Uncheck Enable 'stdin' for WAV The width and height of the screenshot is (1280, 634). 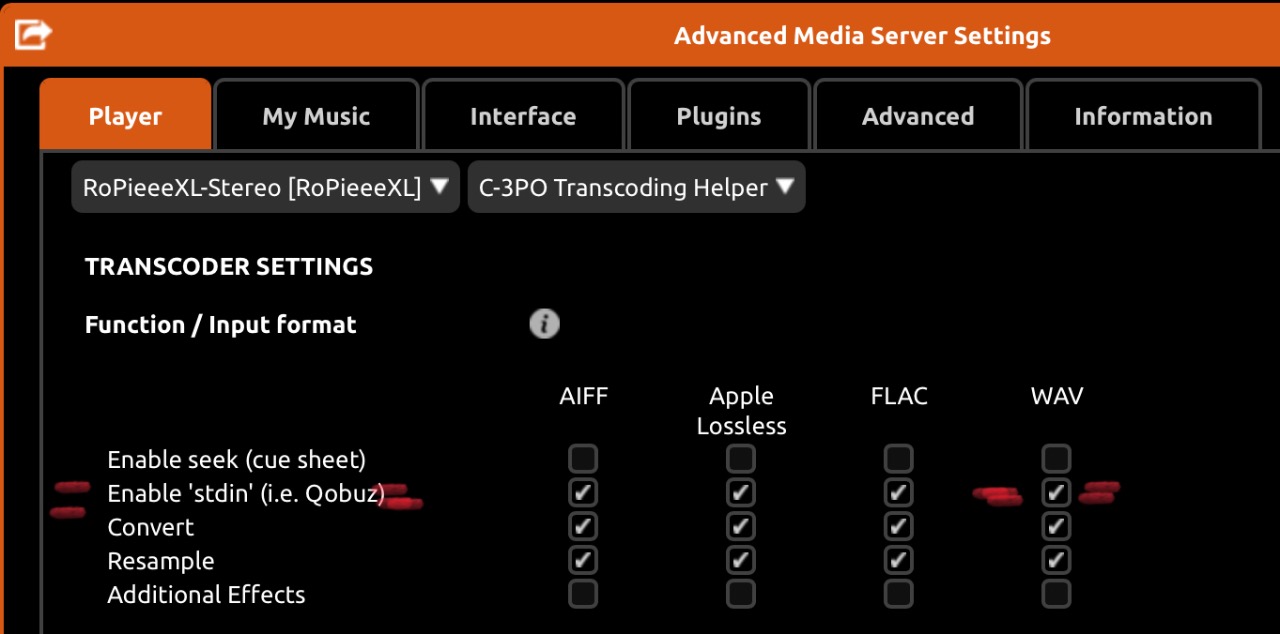coord(1056,492)
